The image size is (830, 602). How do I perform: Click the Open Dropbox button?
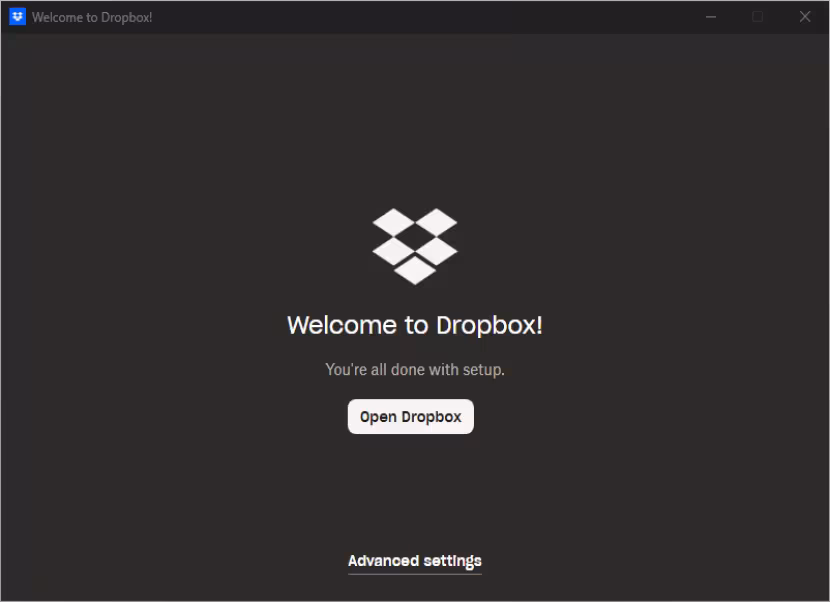coord(410,417)
